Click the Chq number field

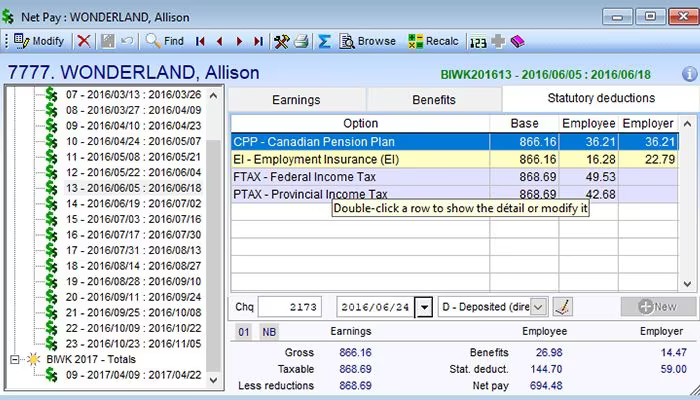(x=290, y=307)
